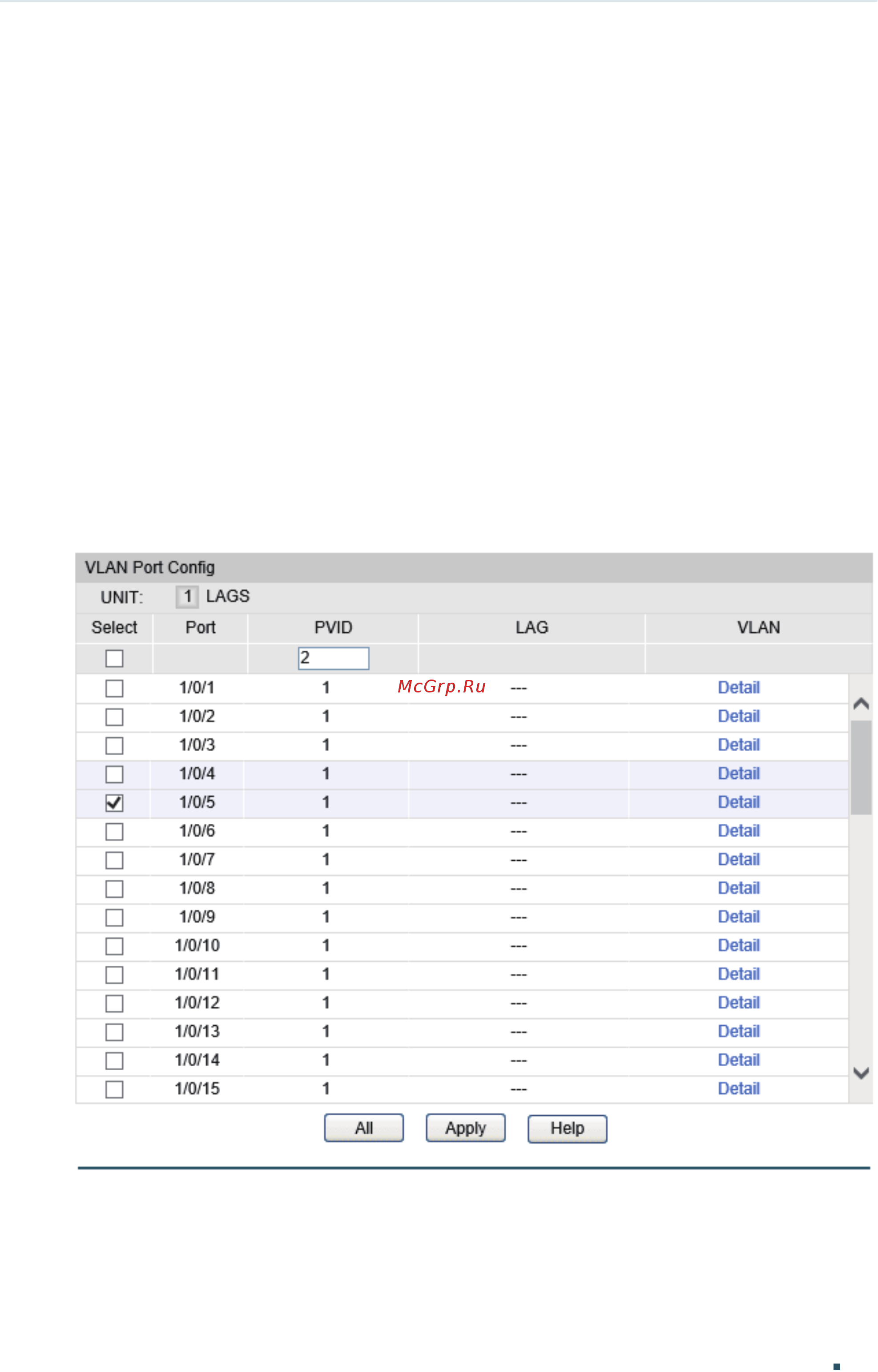Click the PVID input field
This screenshot has width=878, height=1372.
point(334,658)
